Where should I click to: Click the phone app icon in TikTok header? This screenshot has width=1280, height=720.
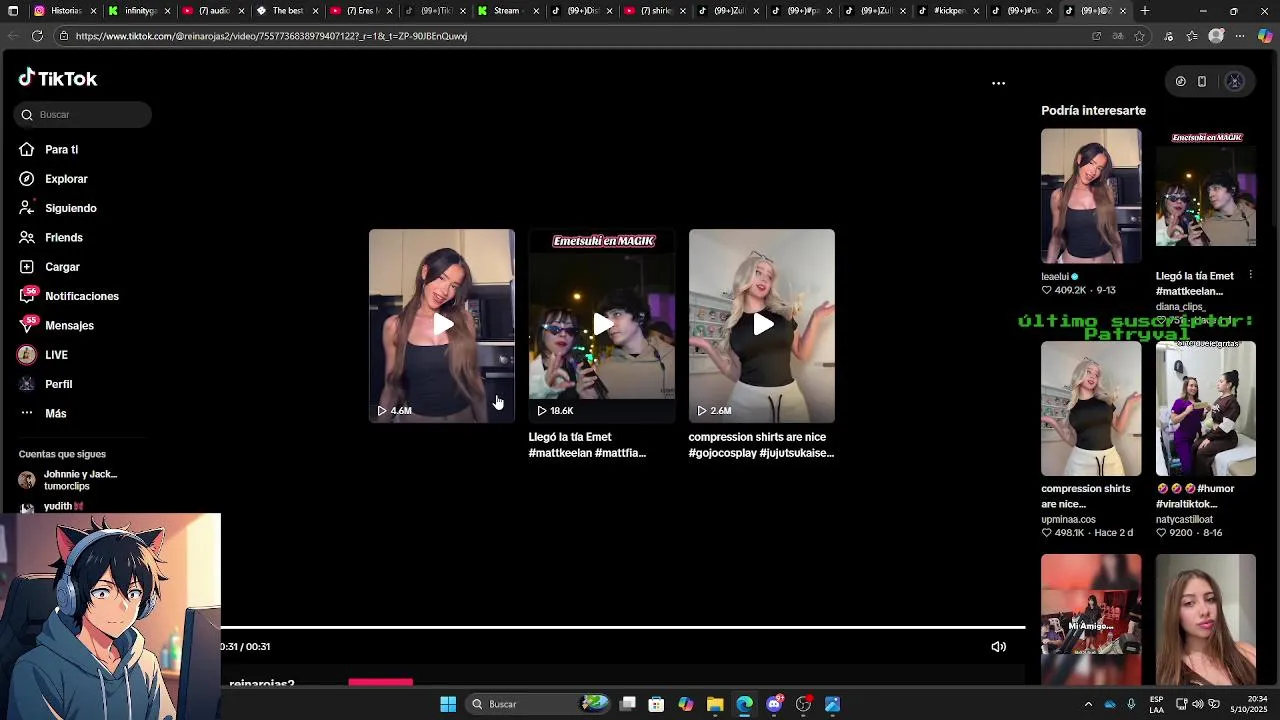coord(1202,82)
